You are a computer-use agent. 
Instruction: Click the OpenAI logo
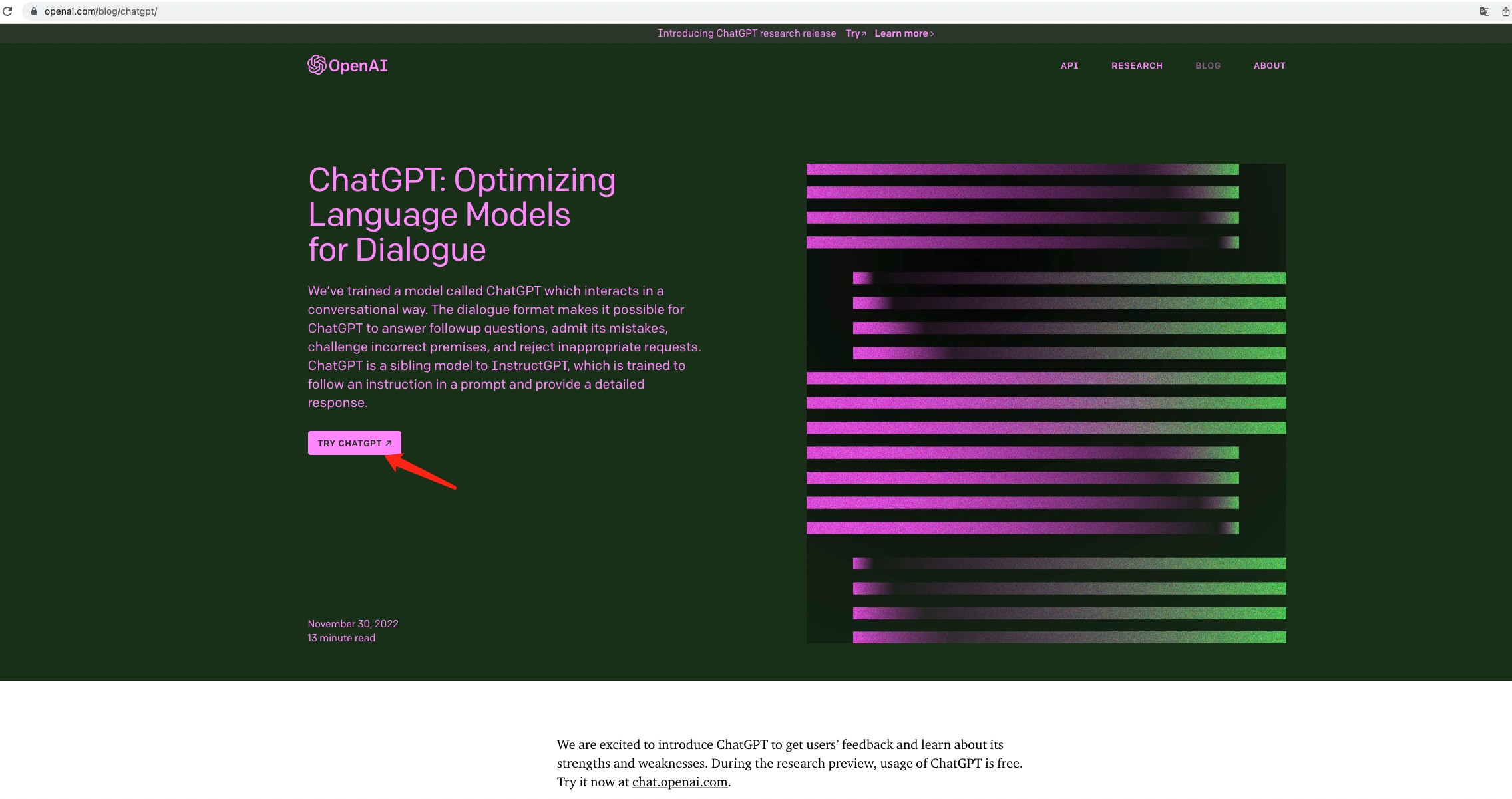click(x=347, y=65)
